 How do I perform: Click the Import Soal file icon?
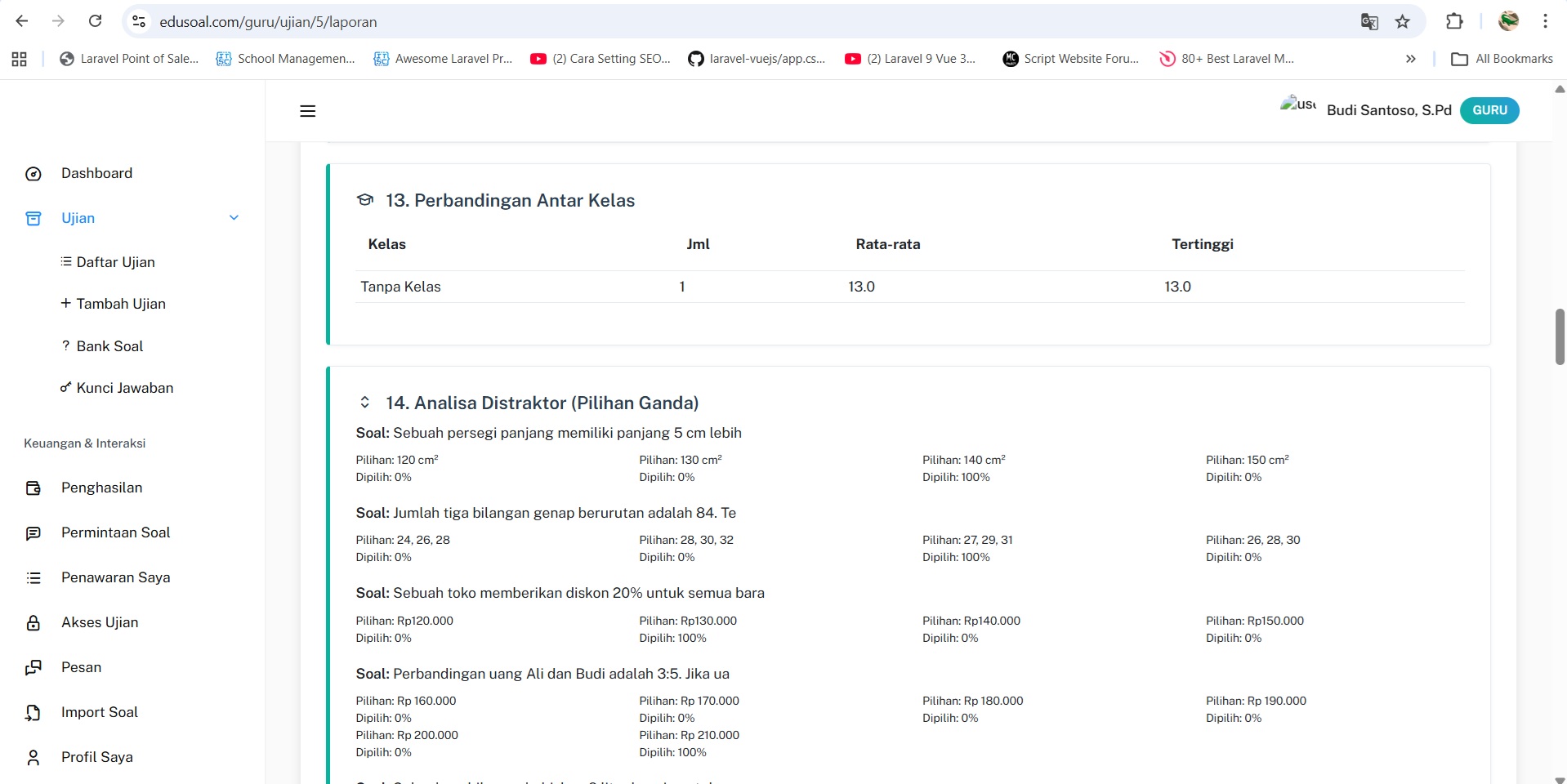33,713
